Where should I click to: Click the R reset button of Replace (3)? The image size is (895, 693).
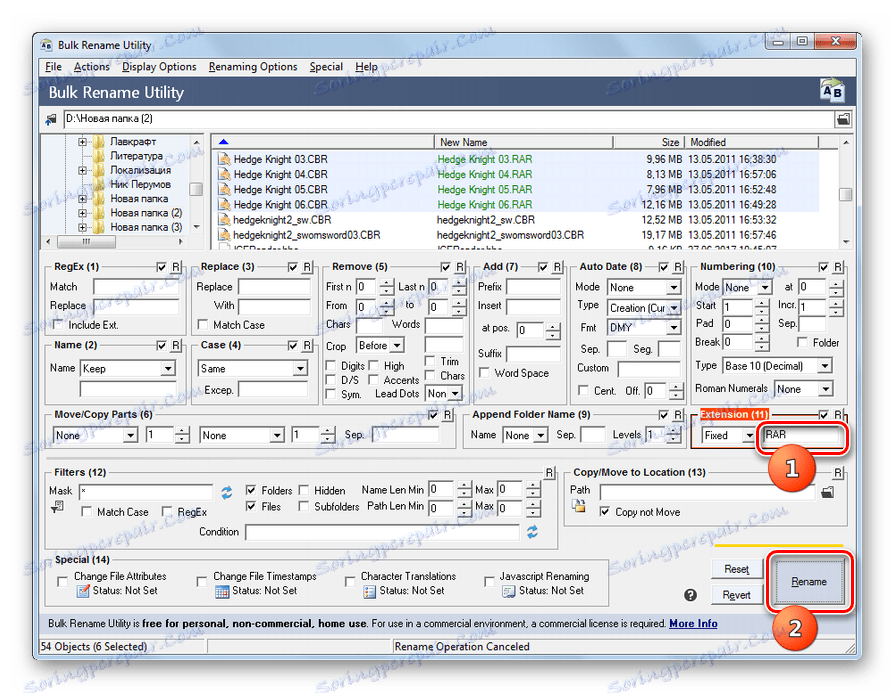pos(307,267)
